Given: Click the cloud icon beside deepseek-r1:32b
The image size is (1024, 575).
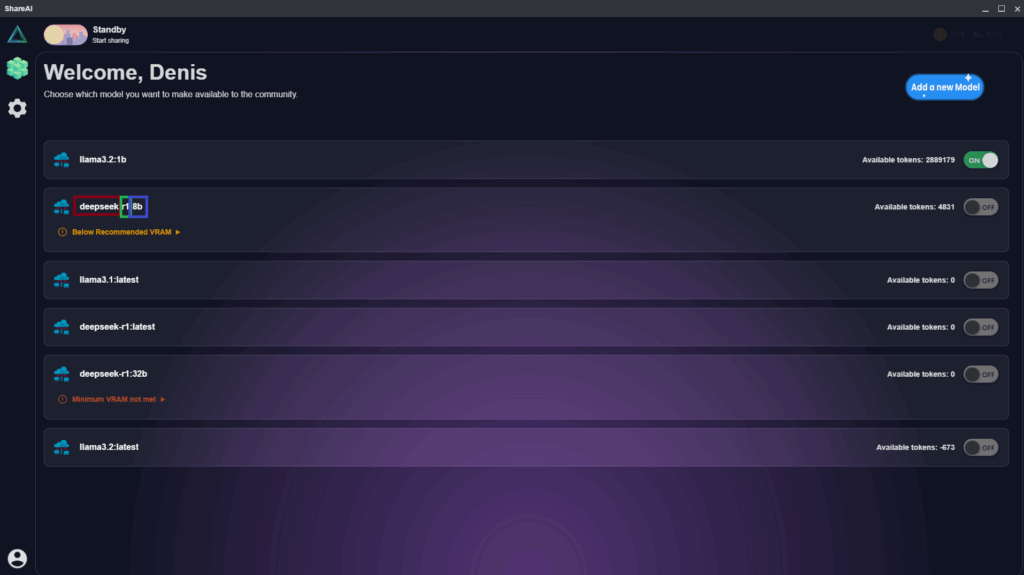Looking at the screenshot, I should coord(61,374).
